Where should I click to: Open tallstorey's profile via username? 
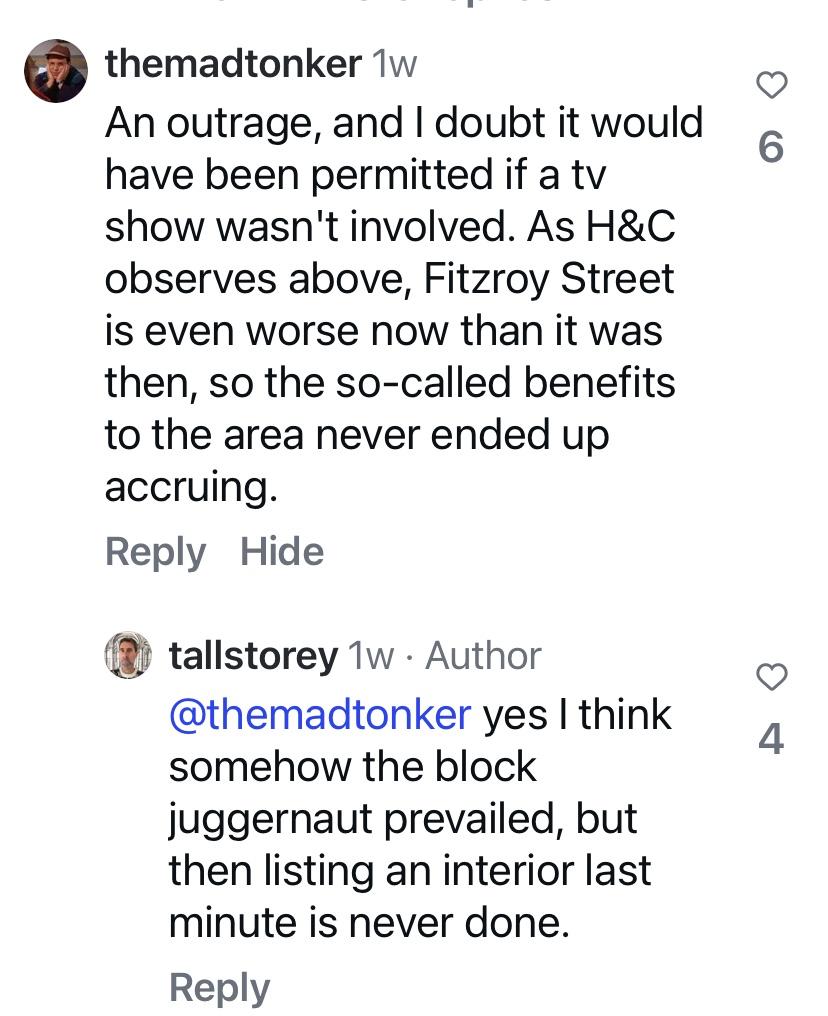(x=253, y=656)
